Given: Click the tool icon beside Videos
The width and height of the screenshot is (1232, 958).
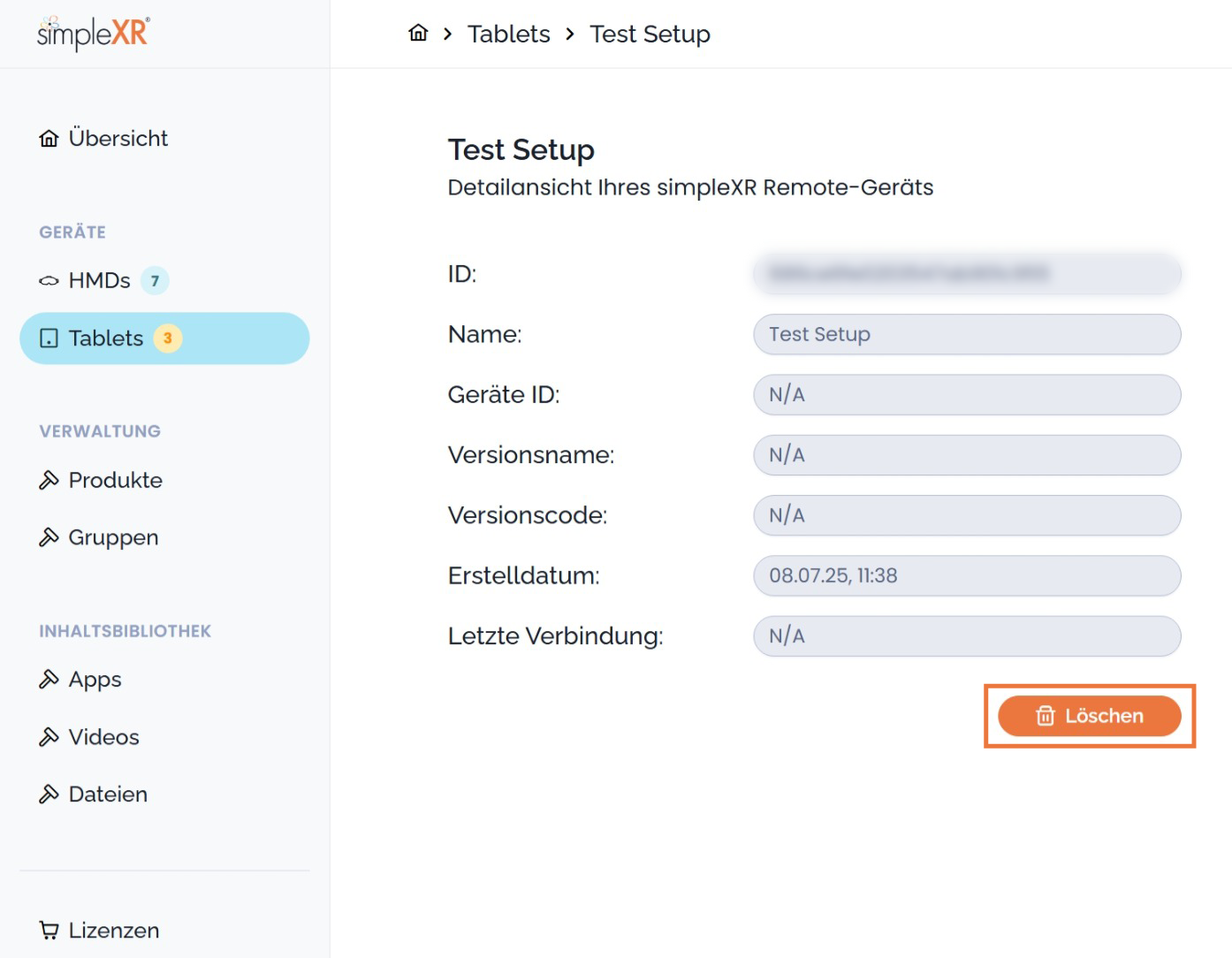Looking at the screenshot, I should [49, 737].
